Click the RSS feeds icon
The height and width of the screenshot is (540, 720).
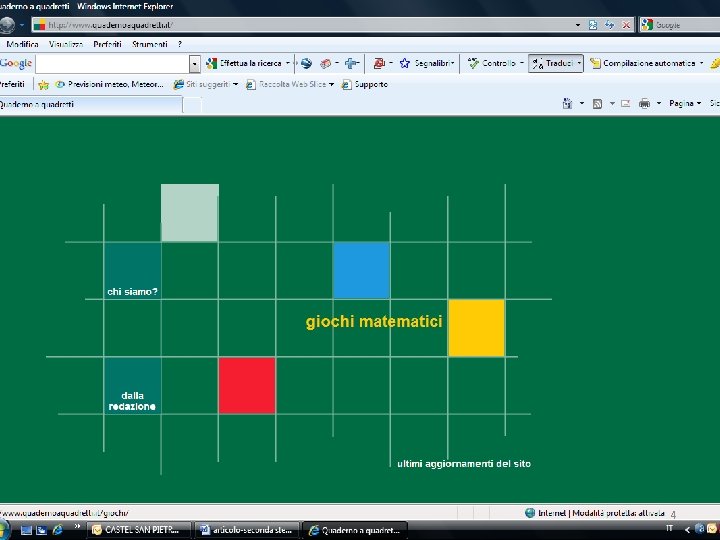597,104
